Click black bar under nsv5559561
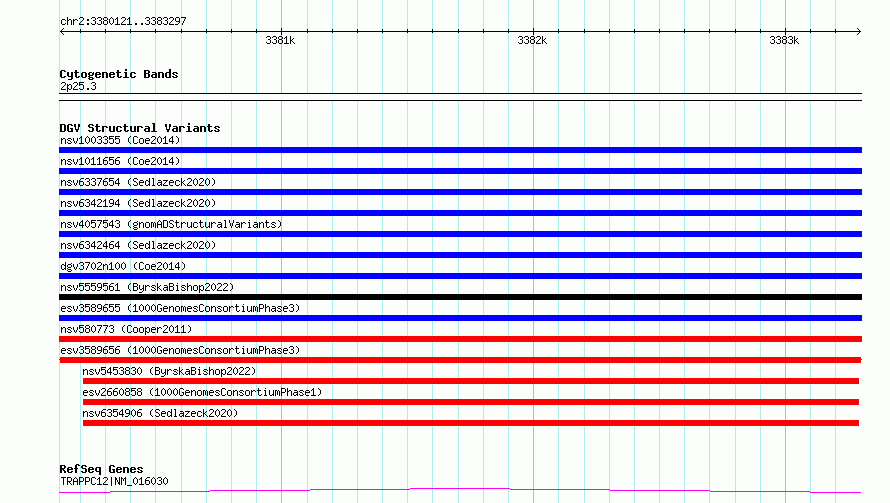890x503 pixels. point(460,297)
